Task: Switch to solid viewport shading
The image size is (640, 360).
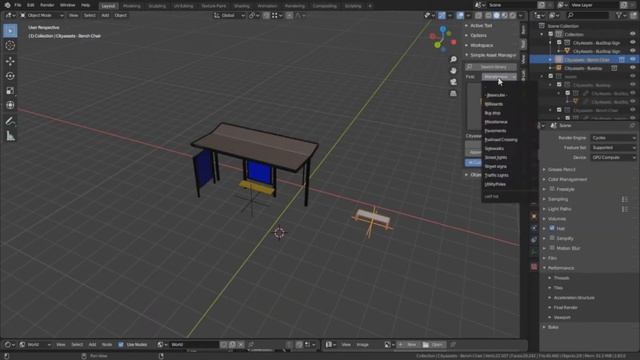Action: [496, 16]
